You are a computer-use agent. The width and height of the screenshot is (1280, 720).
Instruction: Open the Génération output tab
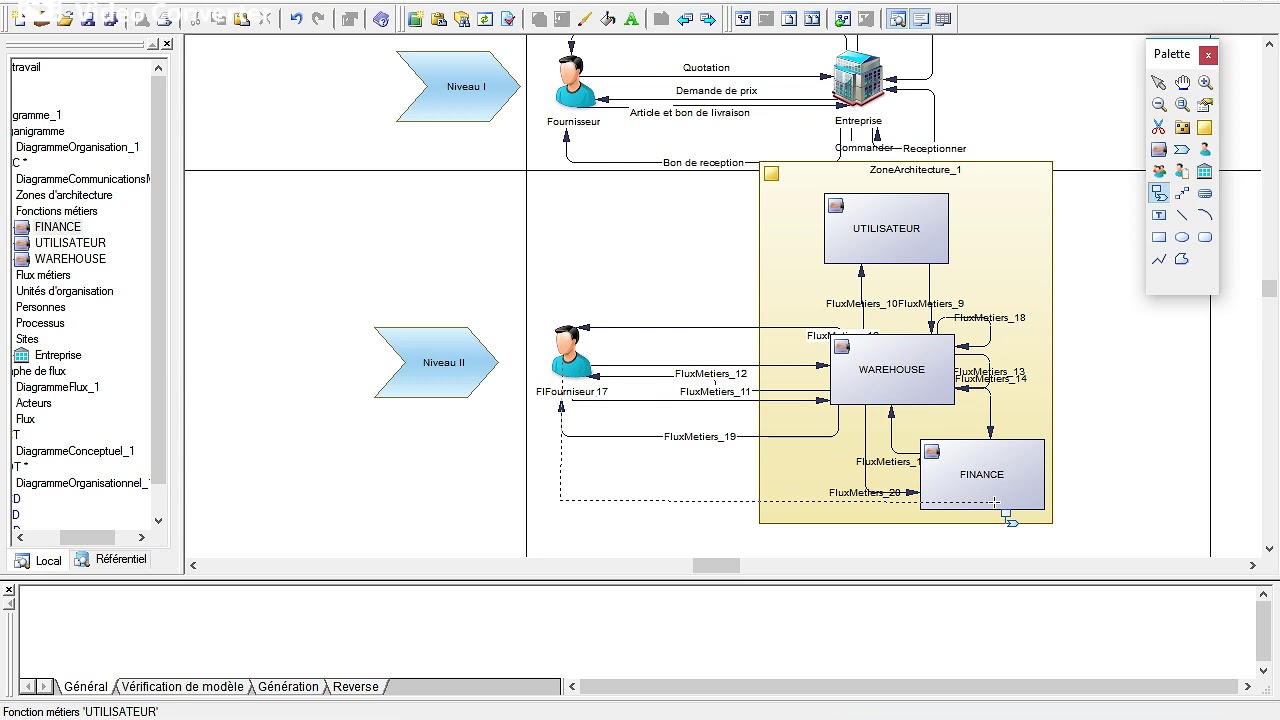pyautogui.click(x=288, y=687)
